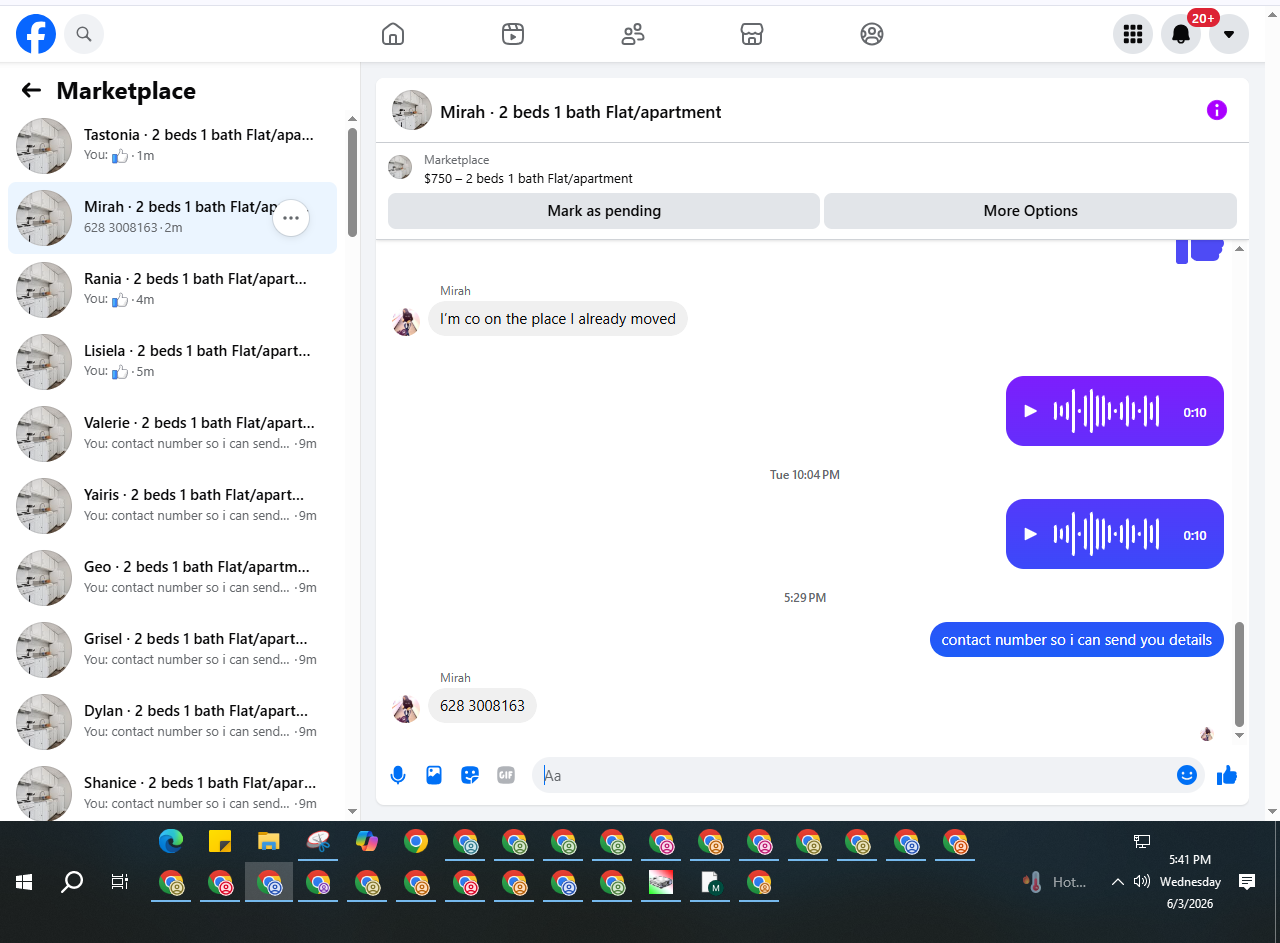Image resolution: width=1280 pixels, height=943 pixels.
Task: Open the taskbar clock showing 5:41 PM
Action: point(1190,882)
